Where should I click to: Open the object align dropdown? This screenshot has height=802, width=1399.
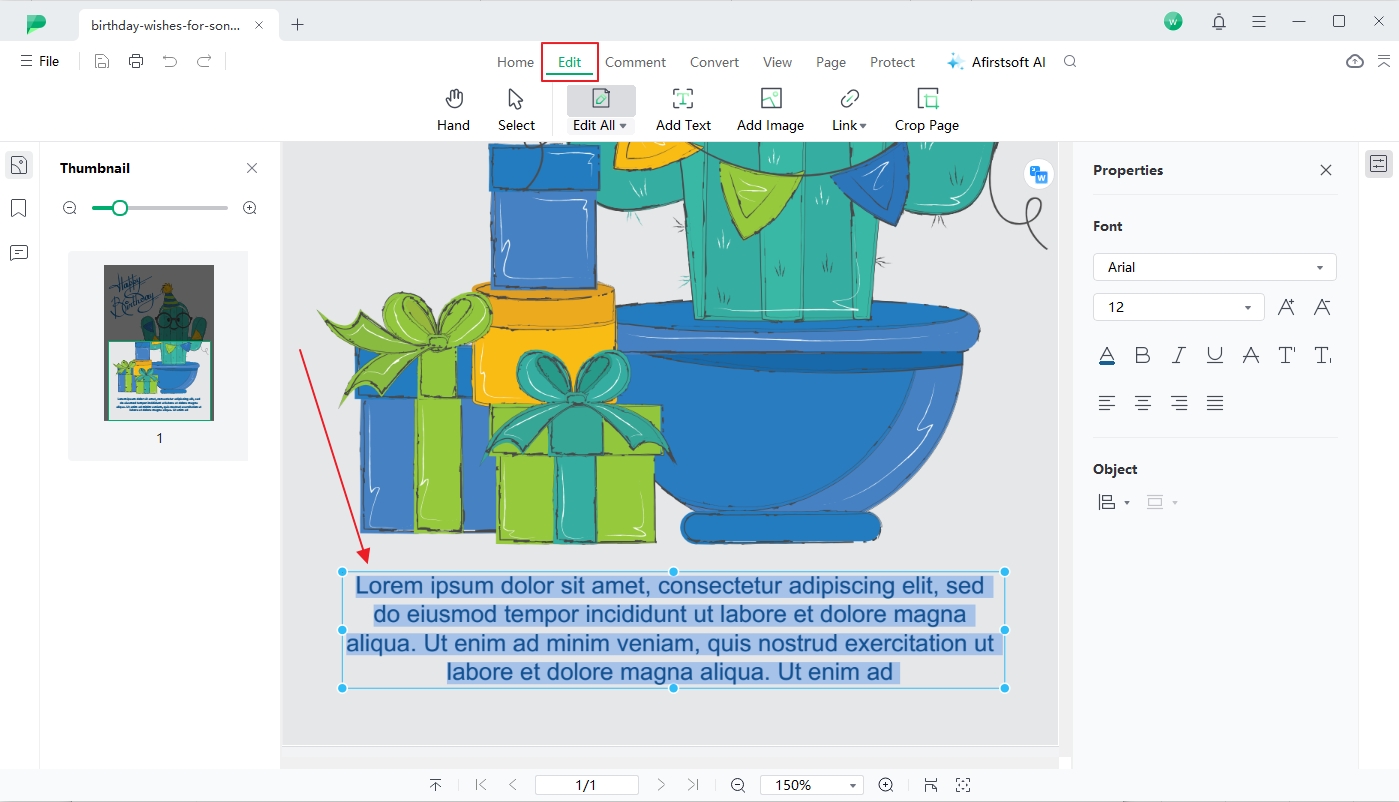pos(1114,502)
